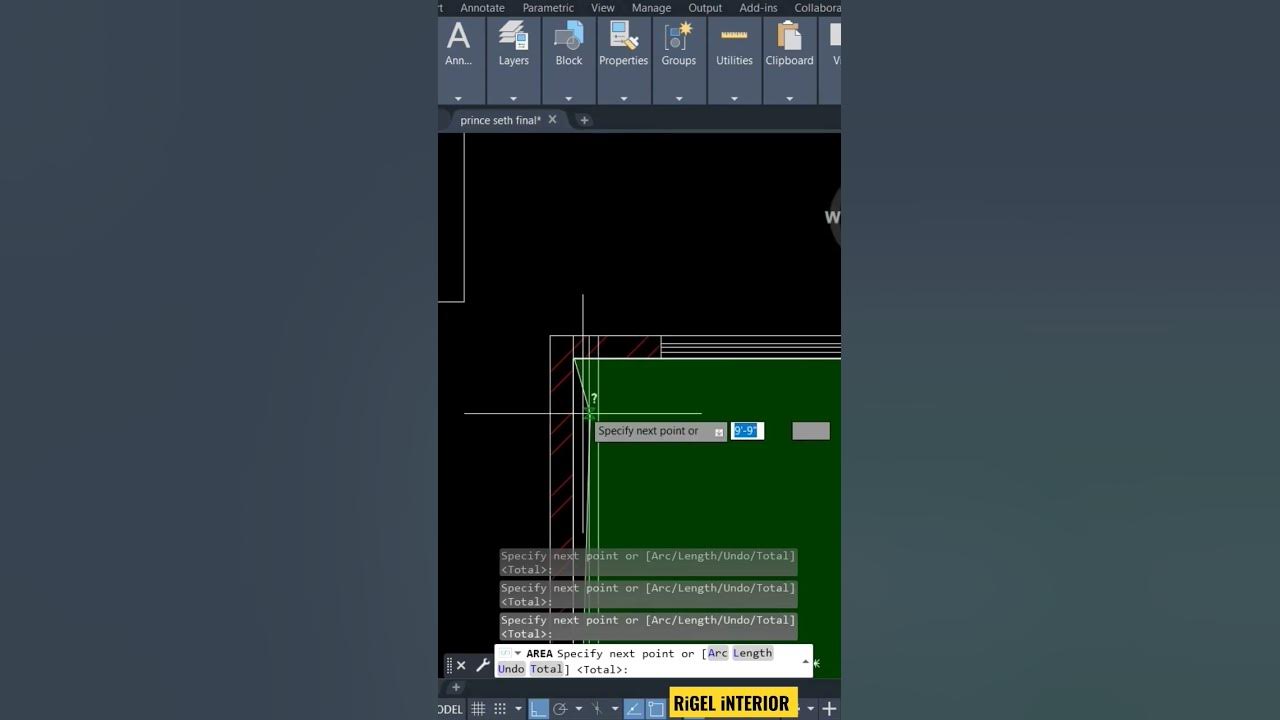Image resolution: width=1280 pixels, height=720 pixels.
Task: Expand the Groups panel flyout
Action: click(679, 99)
